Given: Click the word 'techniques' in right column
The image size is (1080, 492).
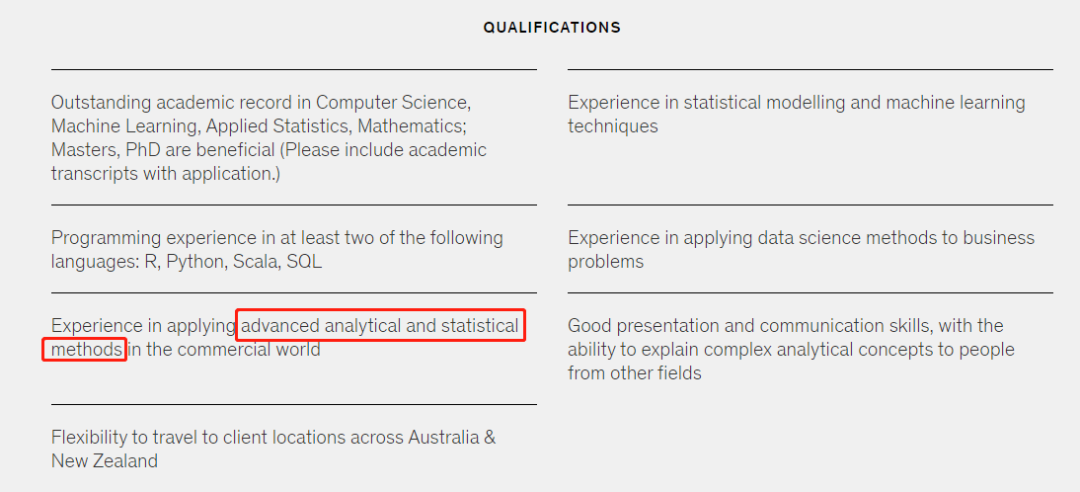Looking at the screenshot, I should [x=613, y=126].
